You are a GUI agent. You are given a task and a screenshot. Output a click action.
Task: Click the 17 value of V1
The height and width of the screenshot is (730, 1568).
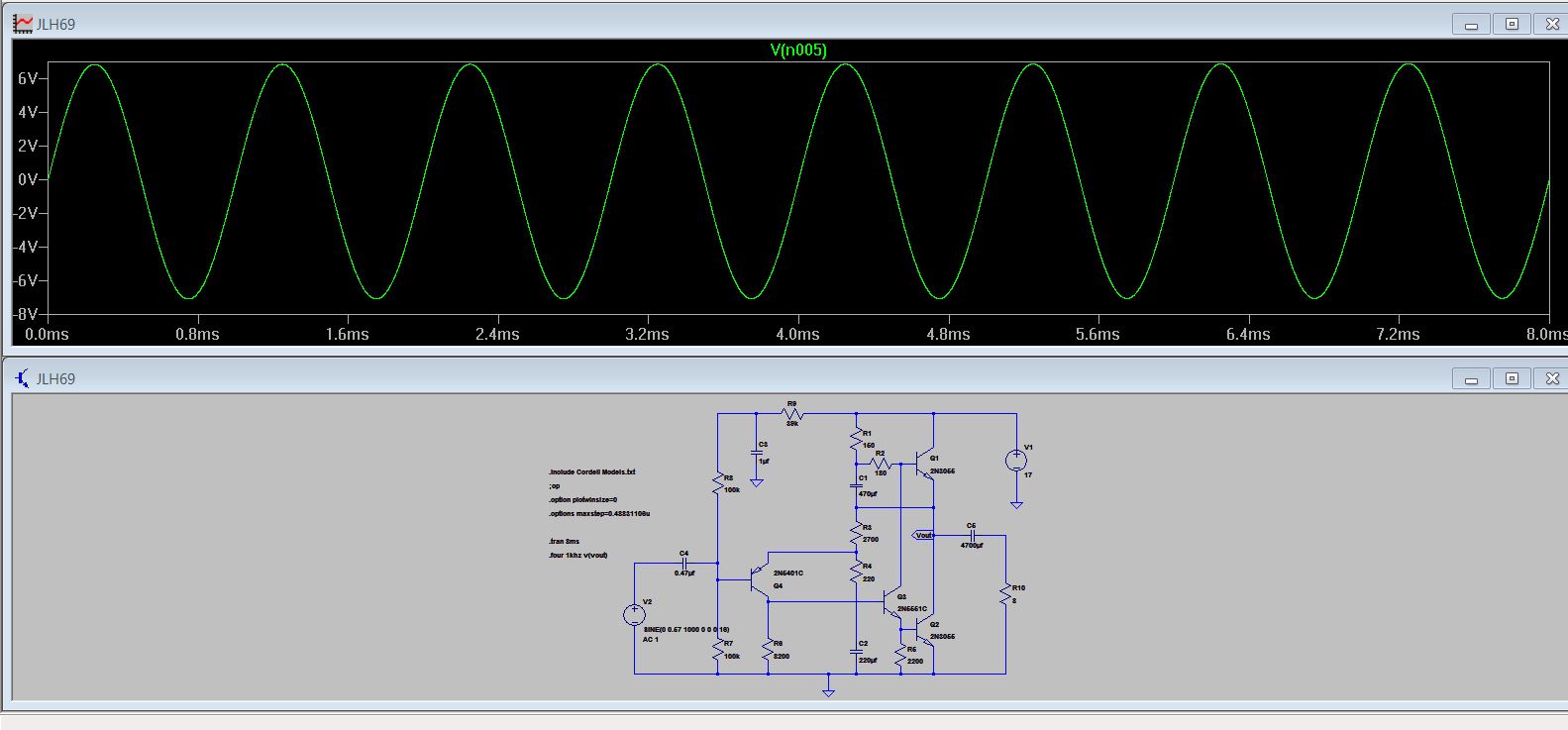click(1028, 474)
